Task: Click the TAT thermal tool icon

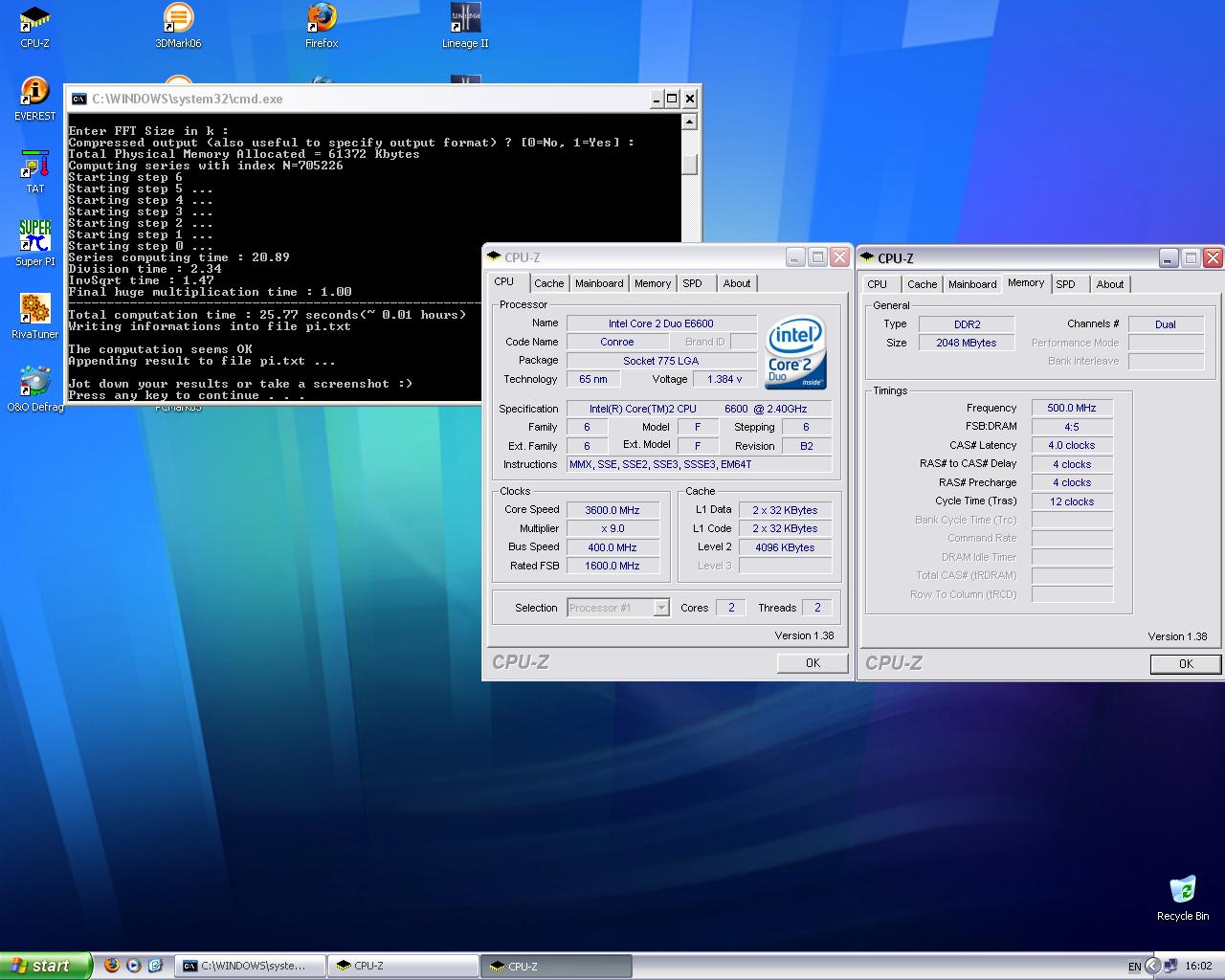Action: click(x=34, y=171)
